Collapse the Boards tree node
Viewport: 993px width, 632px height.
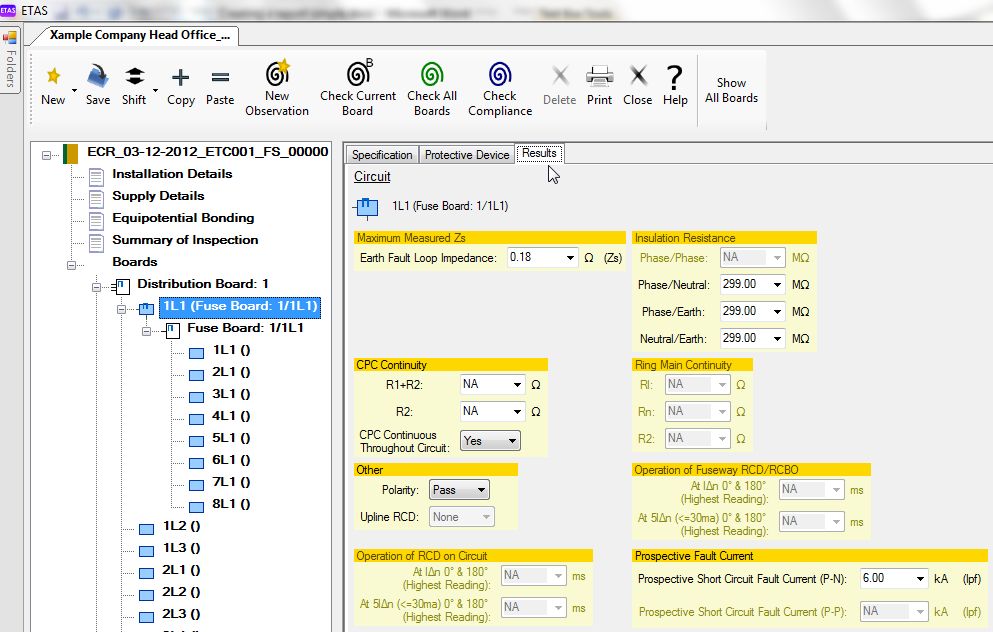pyautogui.click(x=72, y=265)
